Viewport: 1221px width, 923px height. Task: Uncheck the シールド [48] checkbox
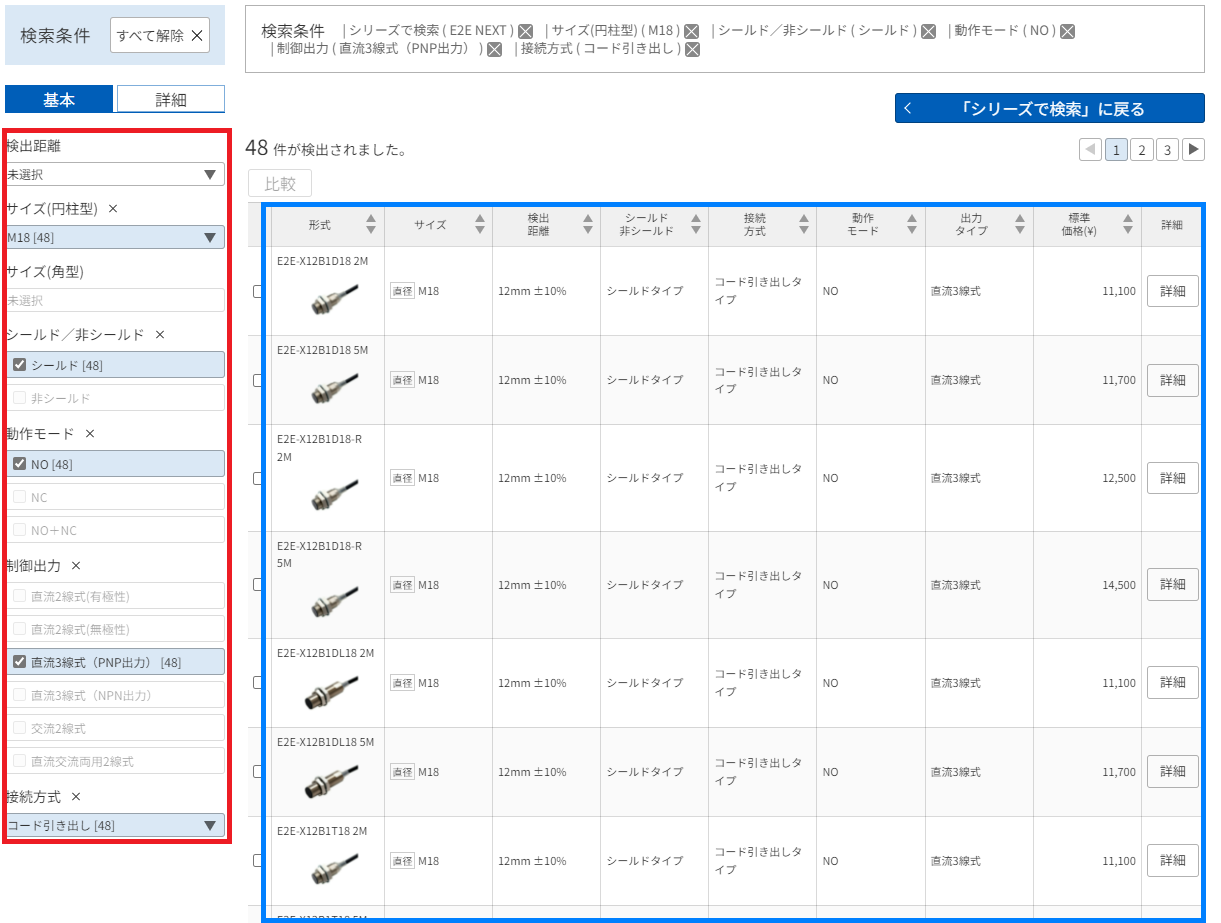[19, 365]
